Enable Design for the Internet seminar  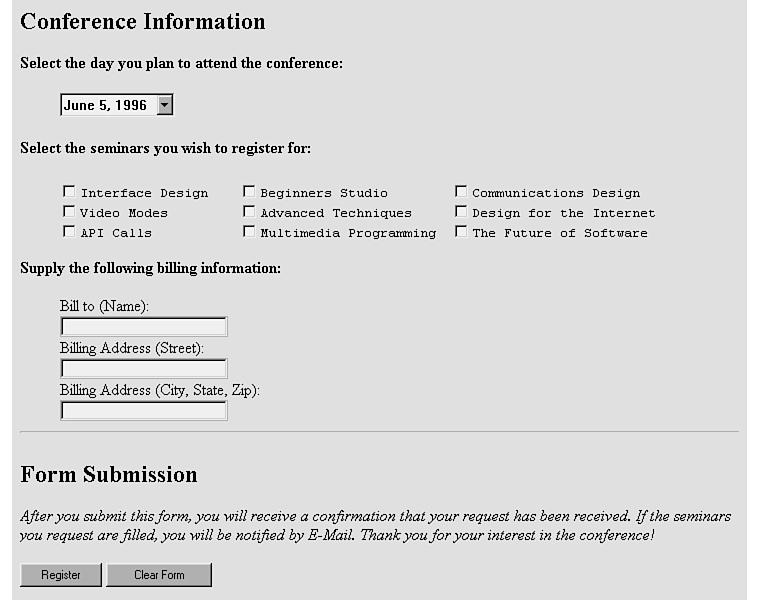(x=461, y=212)
